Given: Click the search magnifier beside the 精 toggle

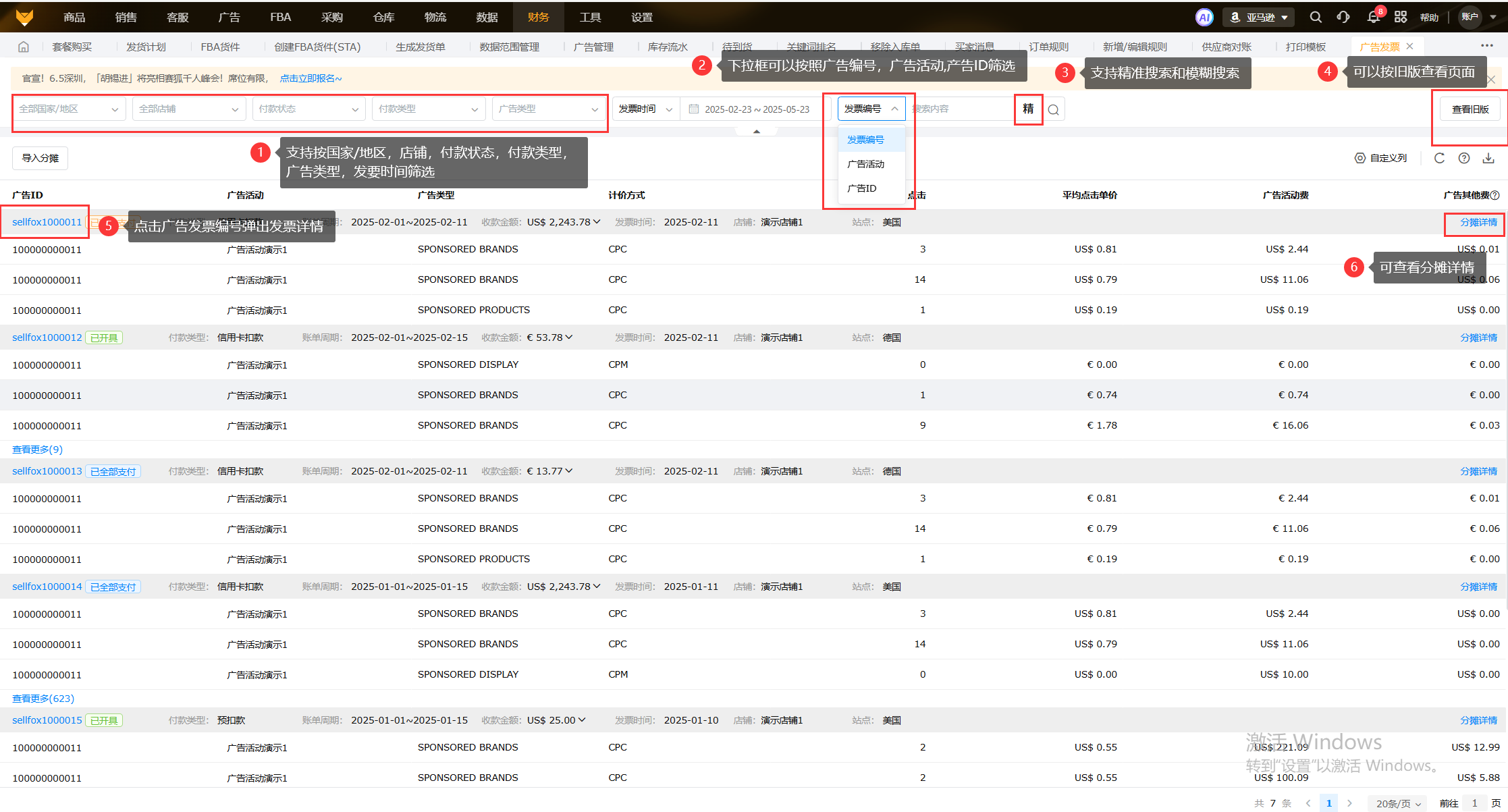Looking at the screenshot, I should [x=1053, y=109].
